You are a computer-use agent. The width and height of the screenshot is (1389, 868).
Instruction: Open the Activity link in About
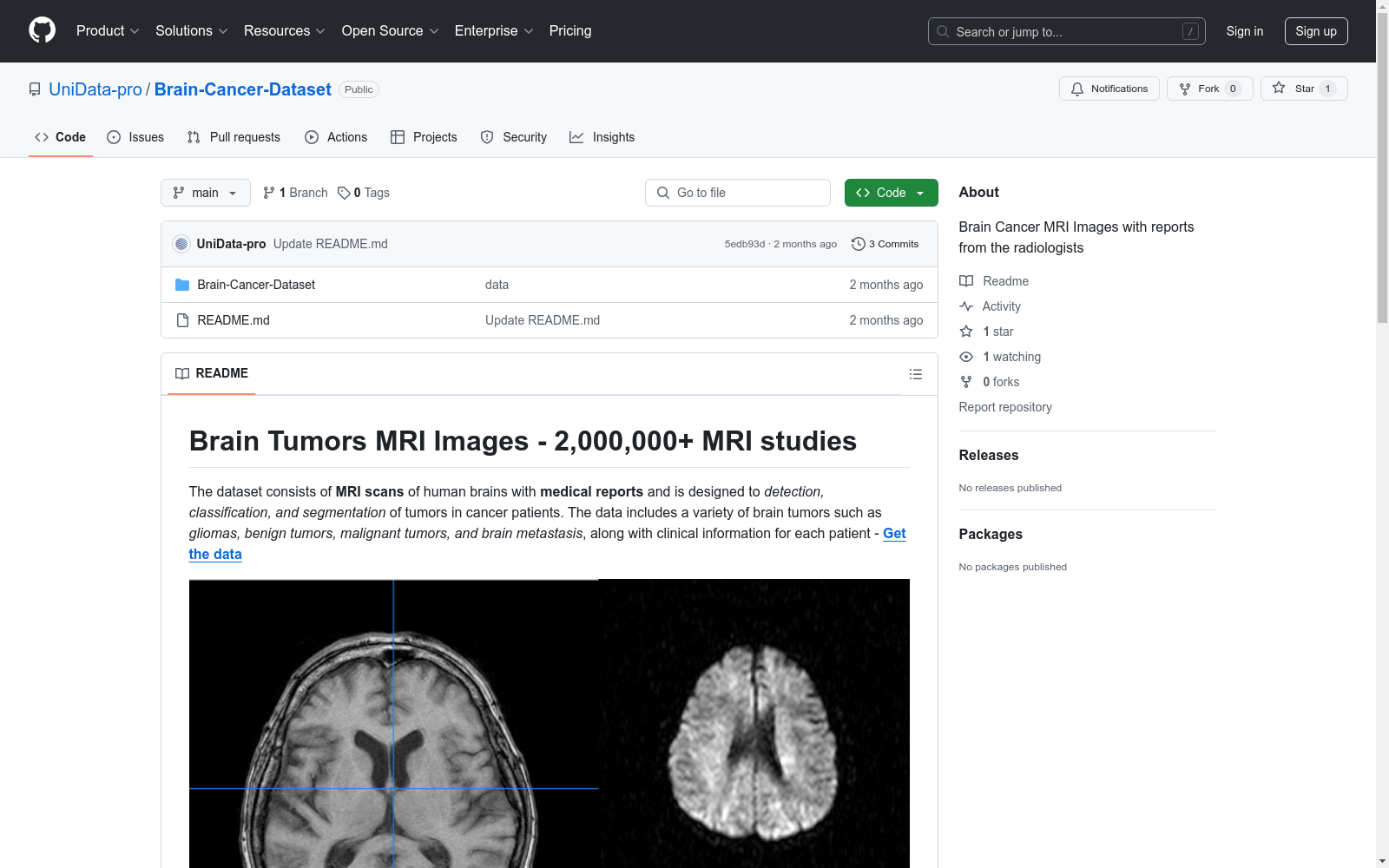coord(990,306)
